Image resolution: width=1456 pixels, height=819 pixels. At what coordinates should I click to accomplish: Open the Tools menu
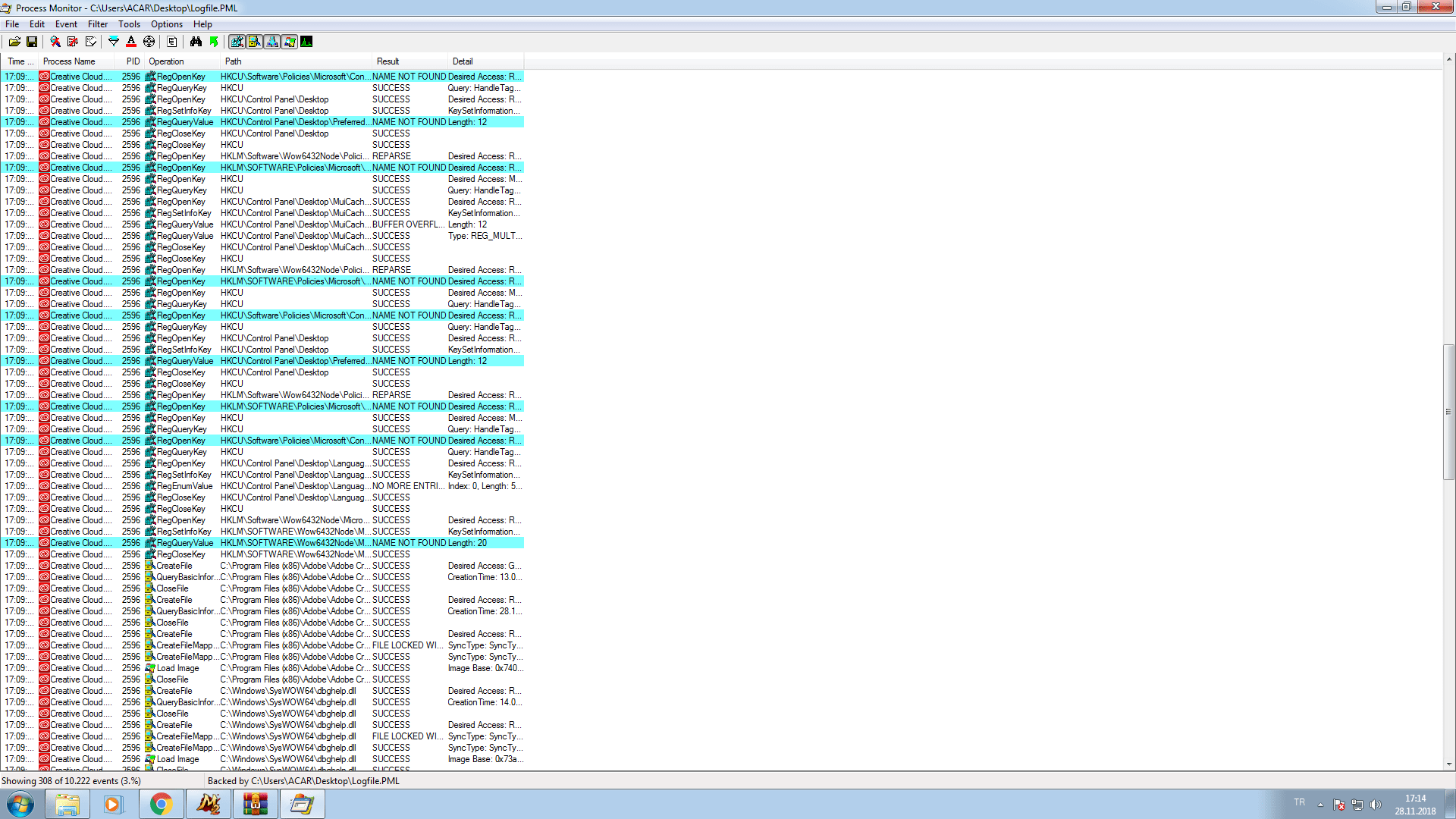coord(129,24)
